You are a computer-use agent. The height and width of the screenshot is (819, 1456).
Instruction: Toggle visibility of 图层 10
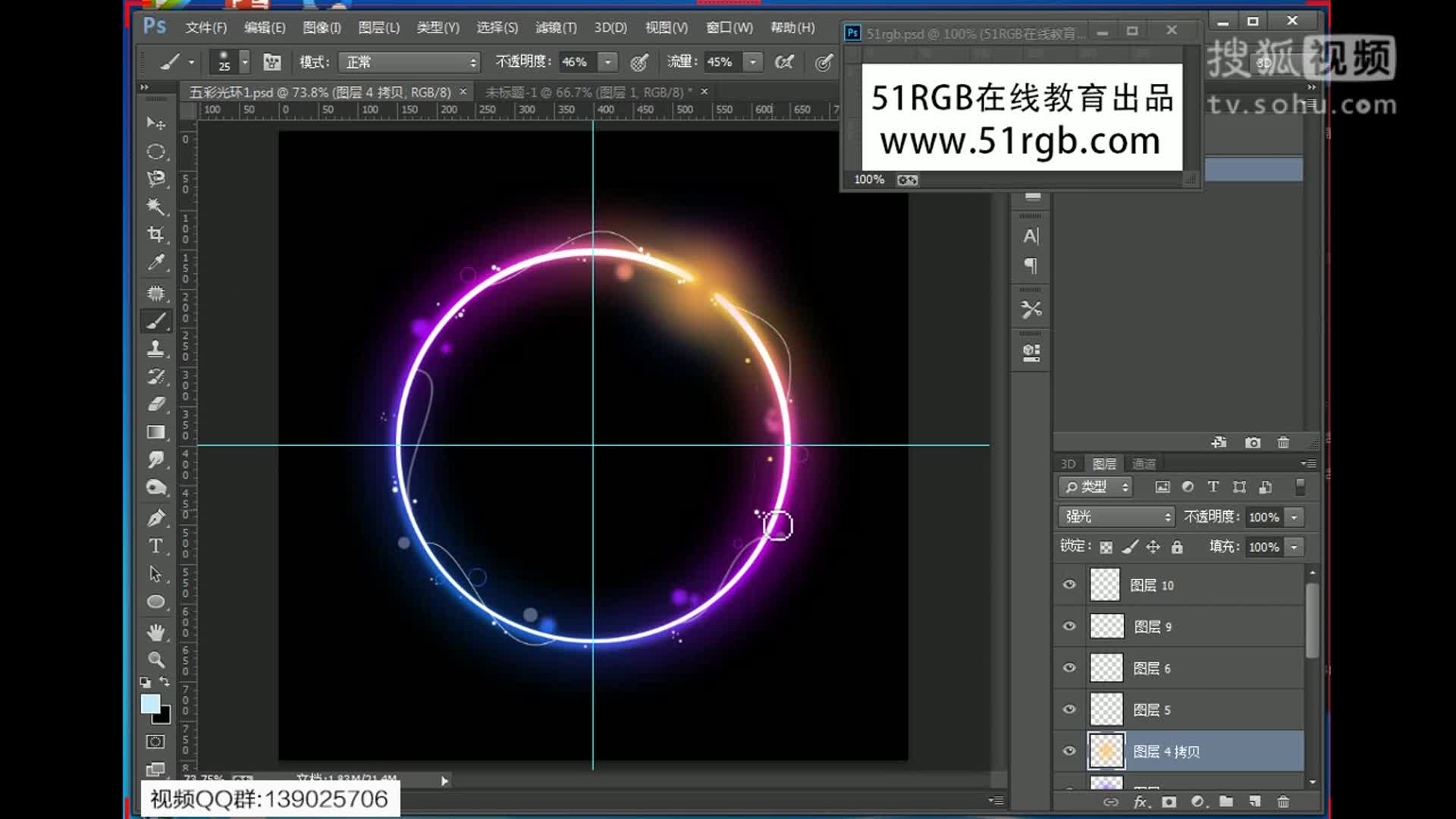[x=1069, y=584]
